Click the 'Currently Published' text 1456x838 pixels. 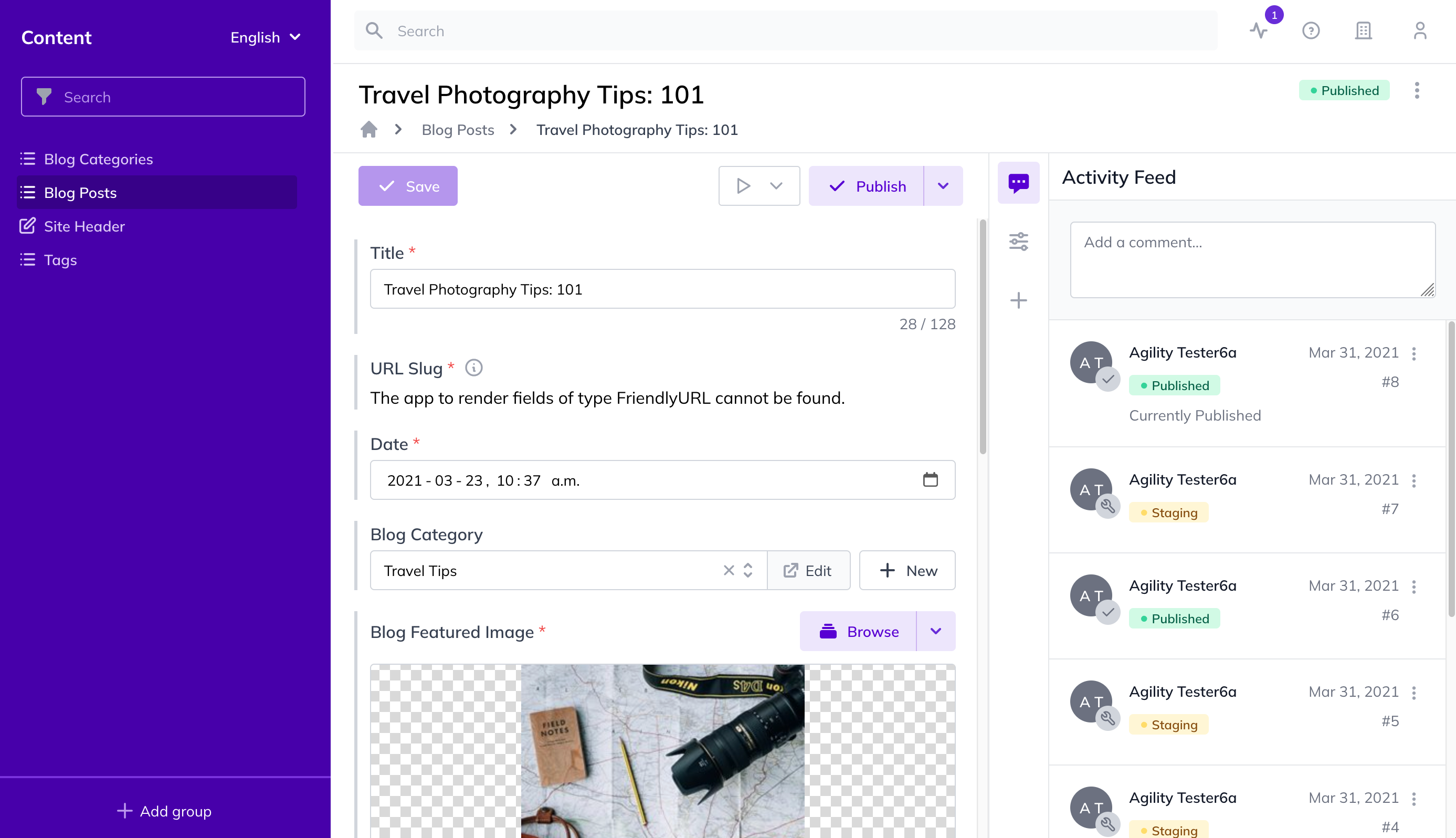[x=1195, y=415]
